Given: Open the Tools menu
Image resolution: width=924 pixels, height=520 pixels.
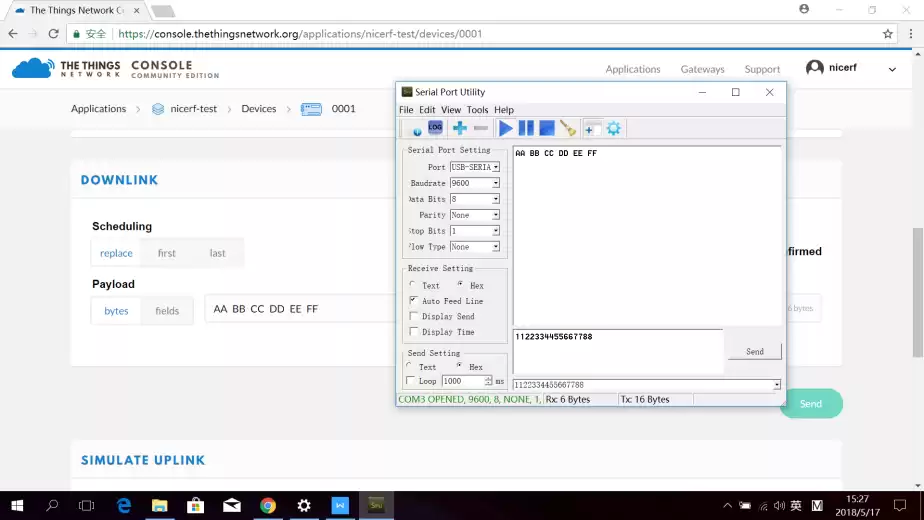Looking at the screenshot, I should [x=477, y=110].
